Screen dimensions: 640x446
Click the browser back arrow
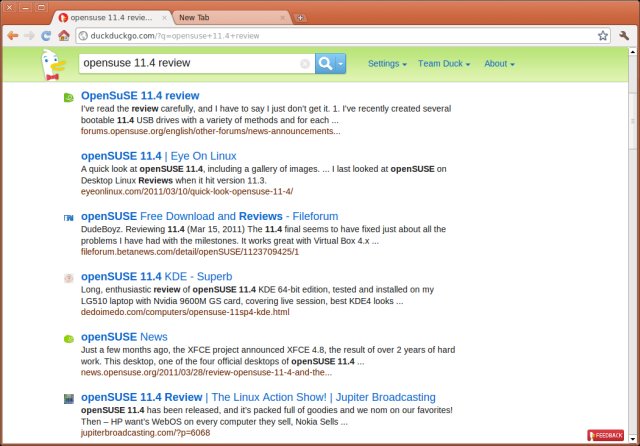click(x=12, y=35)
